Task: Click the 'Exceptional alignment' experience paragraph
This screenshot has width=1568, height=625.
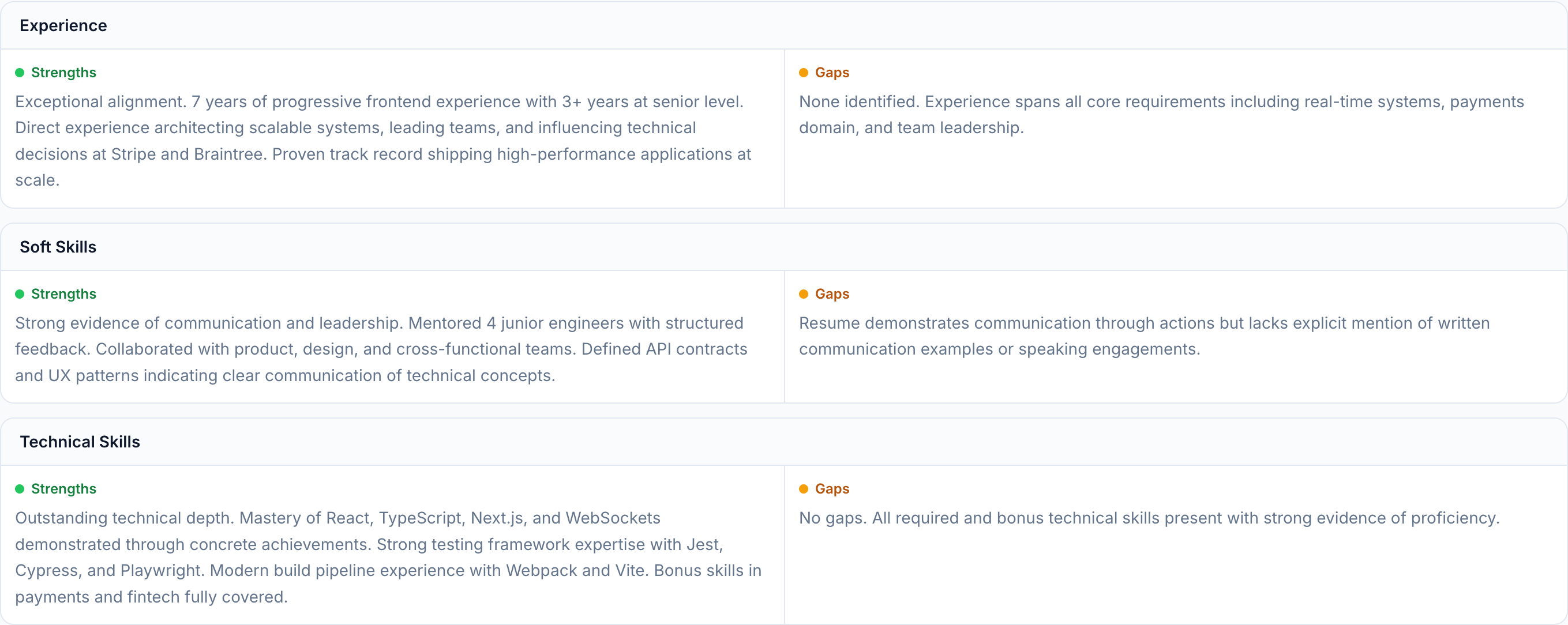Action: pyautogui.click(x=384, y=141)
